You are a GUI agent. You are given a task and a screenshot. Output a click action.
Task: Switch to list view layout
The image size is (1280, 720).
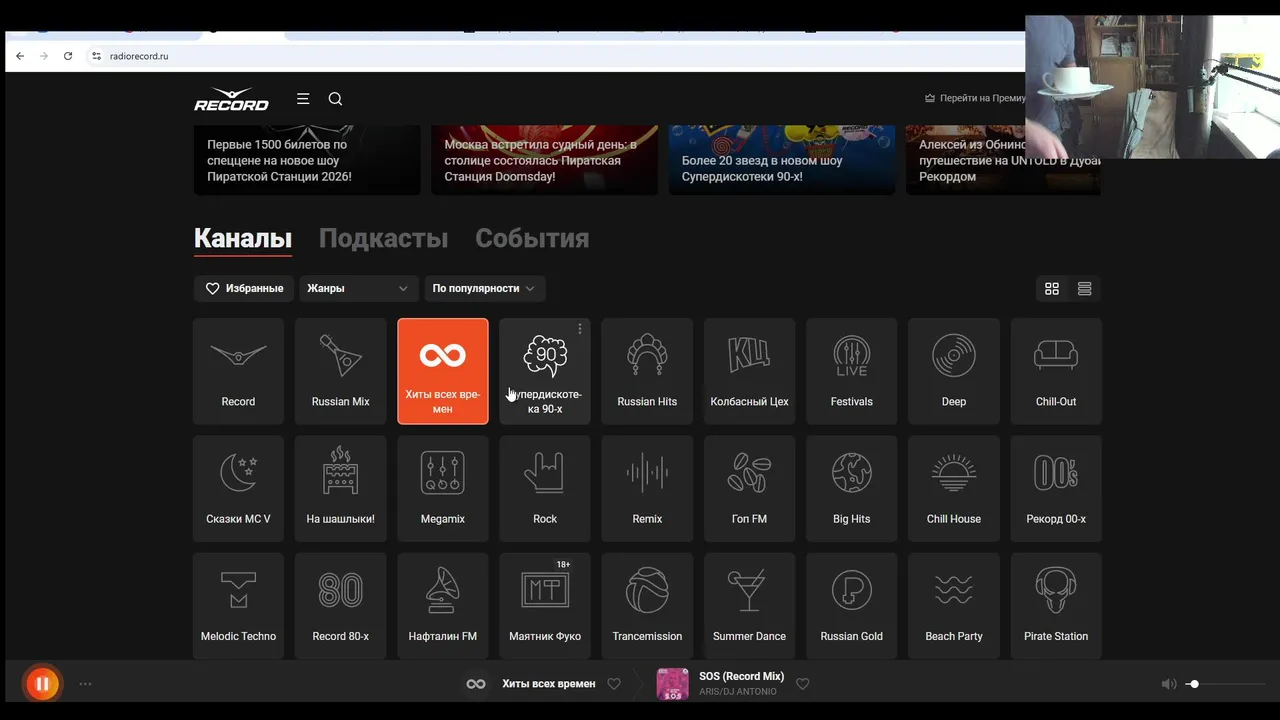(x=1084, y=288)
